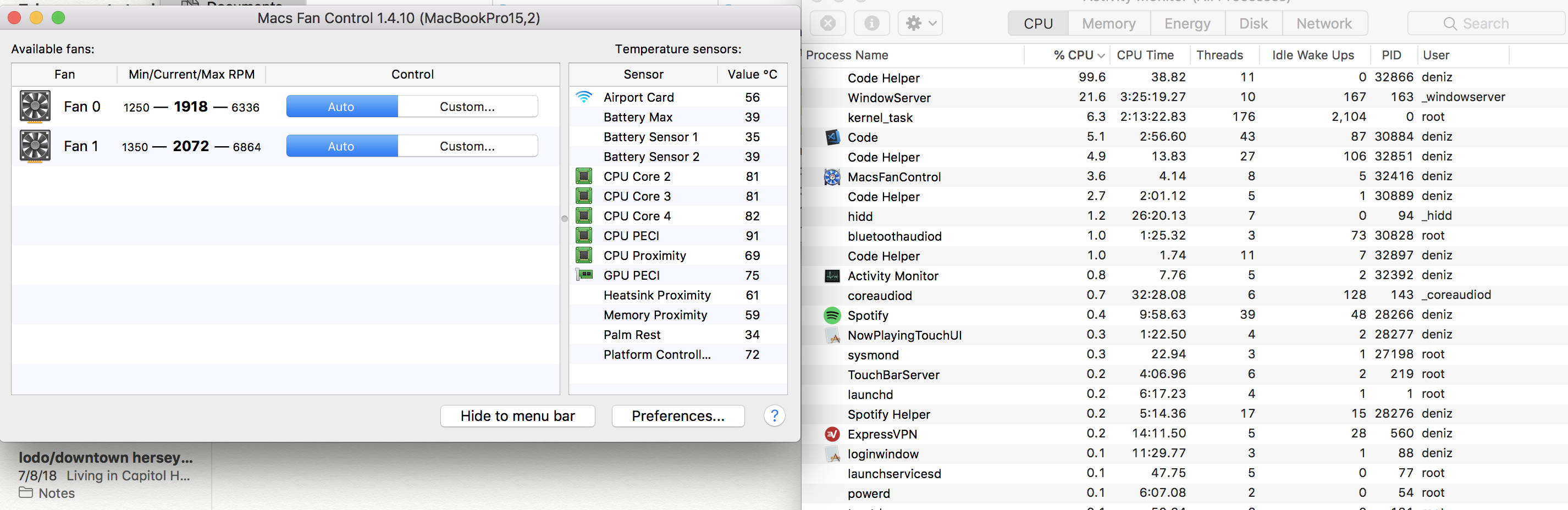Switch Fan 0 to Custom control
Screen dimensions: 1568x510
tap(467, 107)
